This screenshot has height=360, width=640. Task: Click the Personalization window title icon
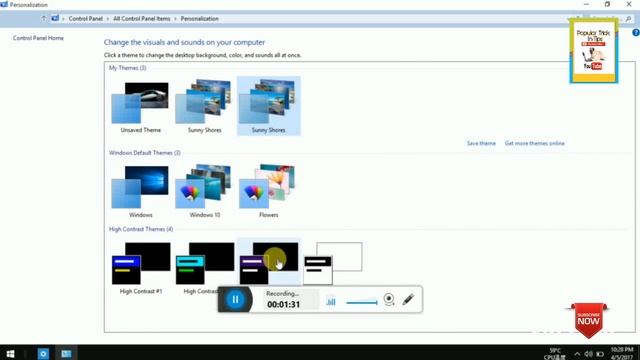point(4,4)
